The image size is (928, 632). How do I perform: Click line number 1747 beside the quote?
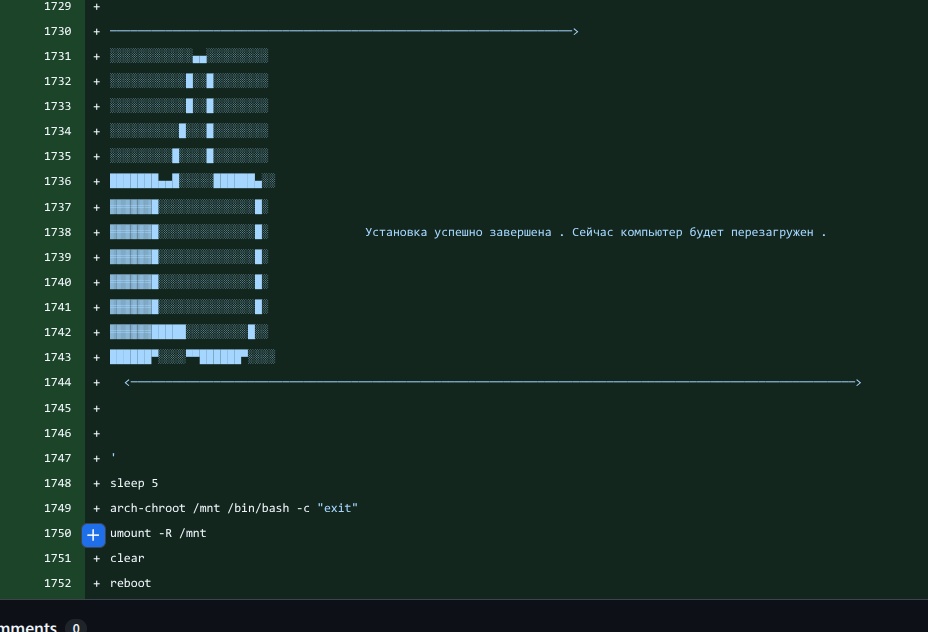57,459
